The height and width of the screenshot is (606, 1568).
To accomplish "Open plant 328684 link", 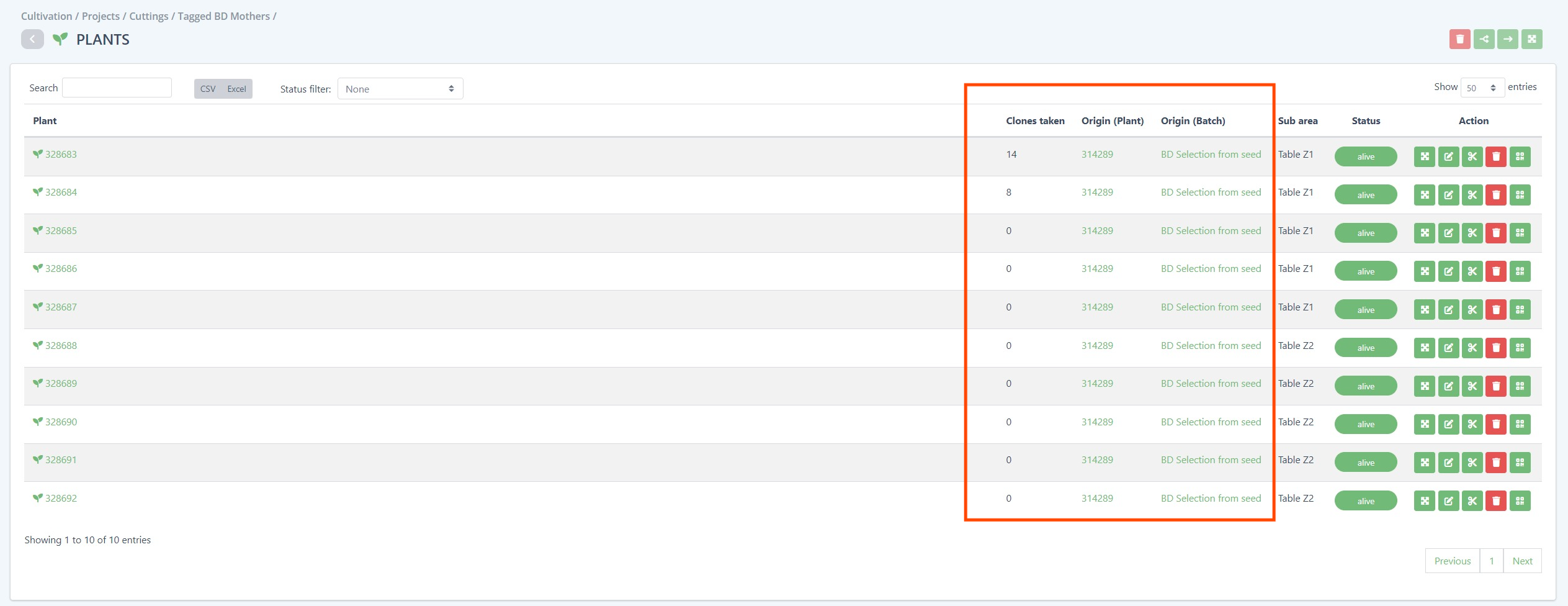I will [x=61, y=192].
